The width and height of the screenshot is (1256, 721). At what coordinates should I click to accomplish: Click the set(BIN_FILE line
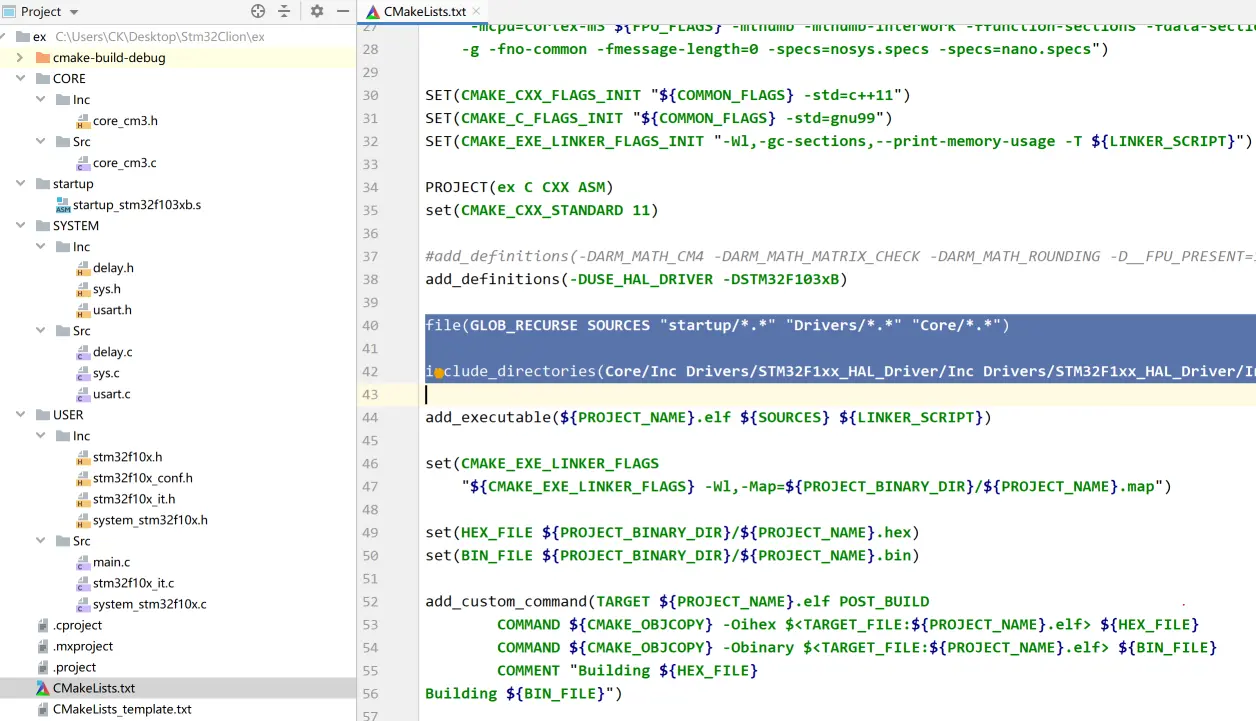[x=672, y=555]
